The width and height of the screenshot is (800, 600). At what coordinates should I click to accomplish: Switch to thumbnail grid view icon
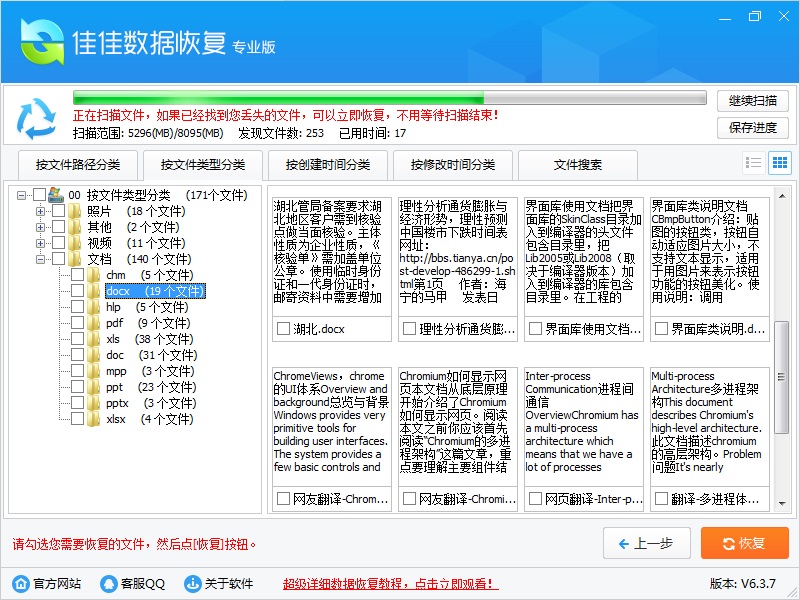[x=779, y=163]
